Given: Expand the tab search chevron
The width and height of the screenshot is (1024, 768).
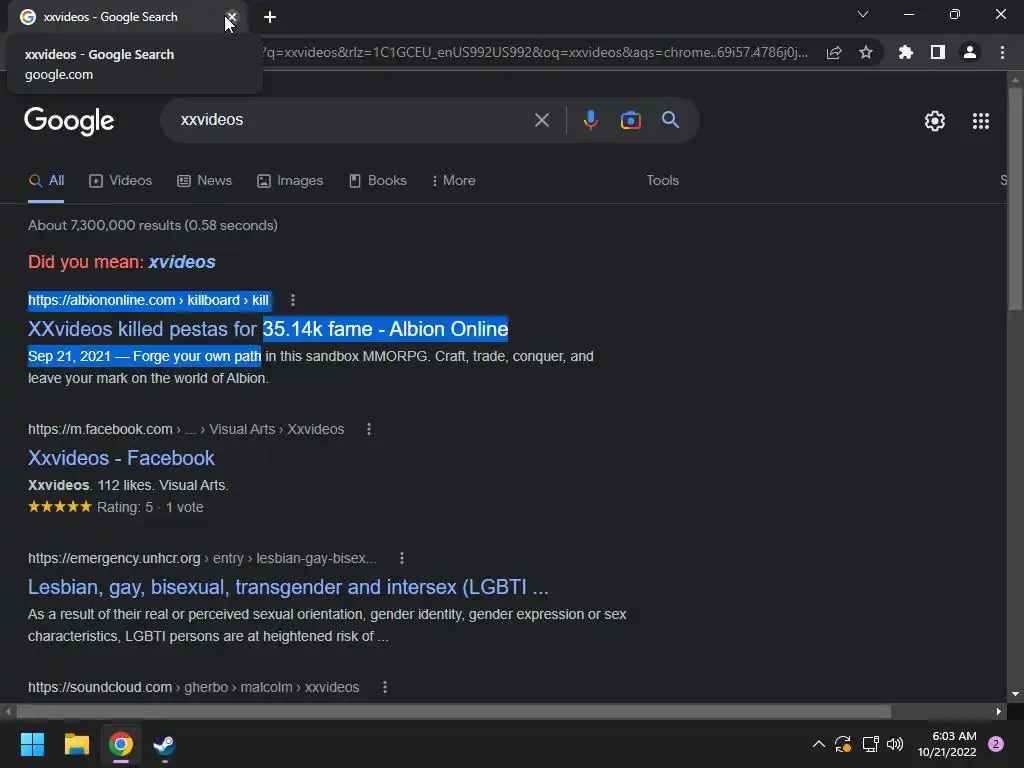Looking at the screenshot, I should 863,14.
